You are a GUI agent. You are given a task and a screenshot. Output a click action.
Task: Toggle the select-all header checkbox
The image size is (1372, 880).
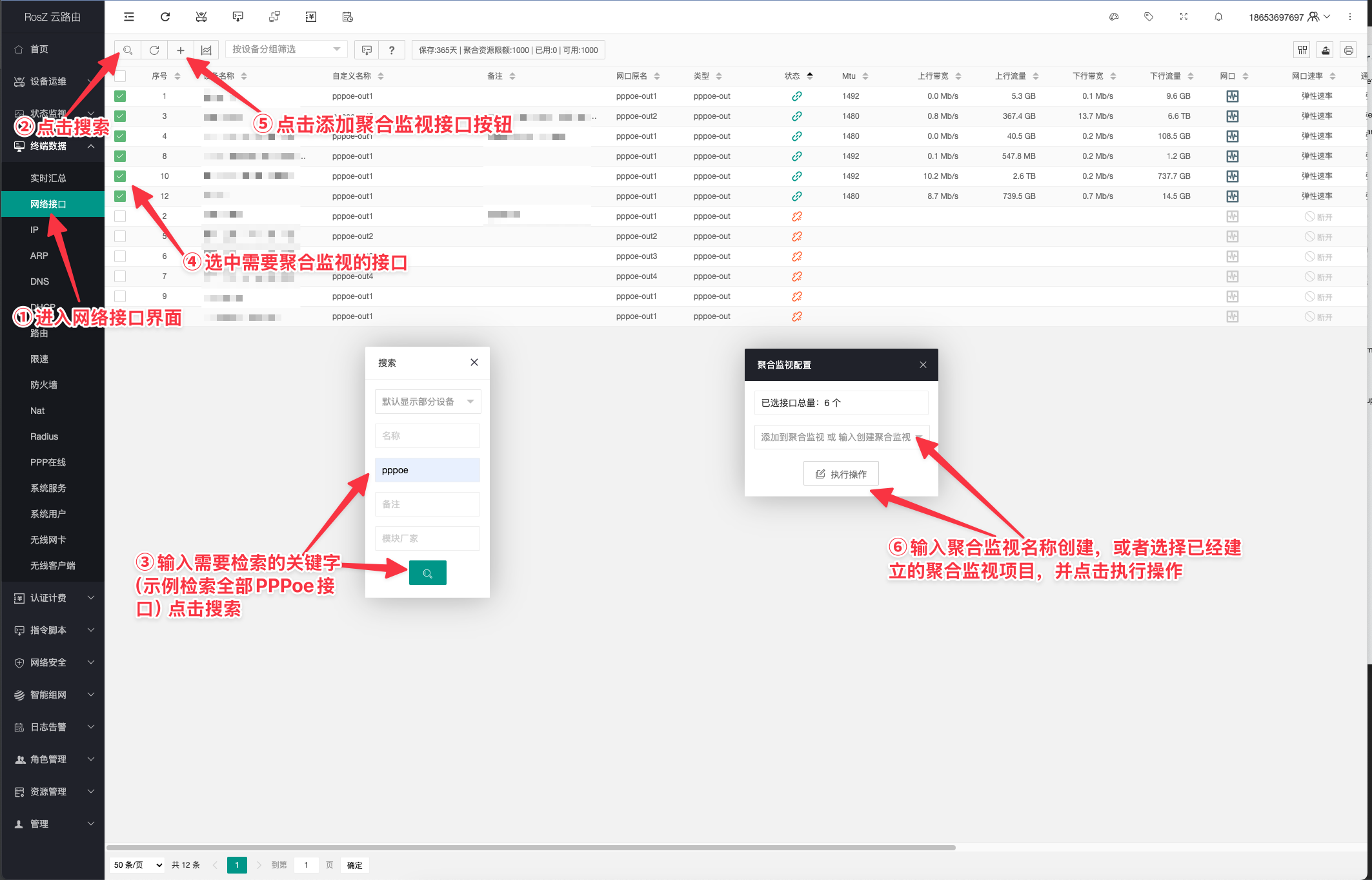point(120,76)
